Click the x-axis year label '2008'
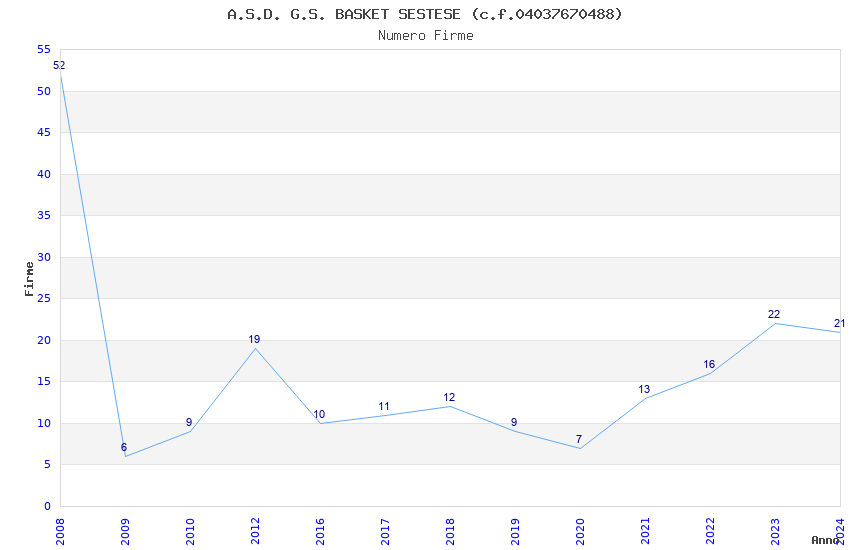 [60, 531]
